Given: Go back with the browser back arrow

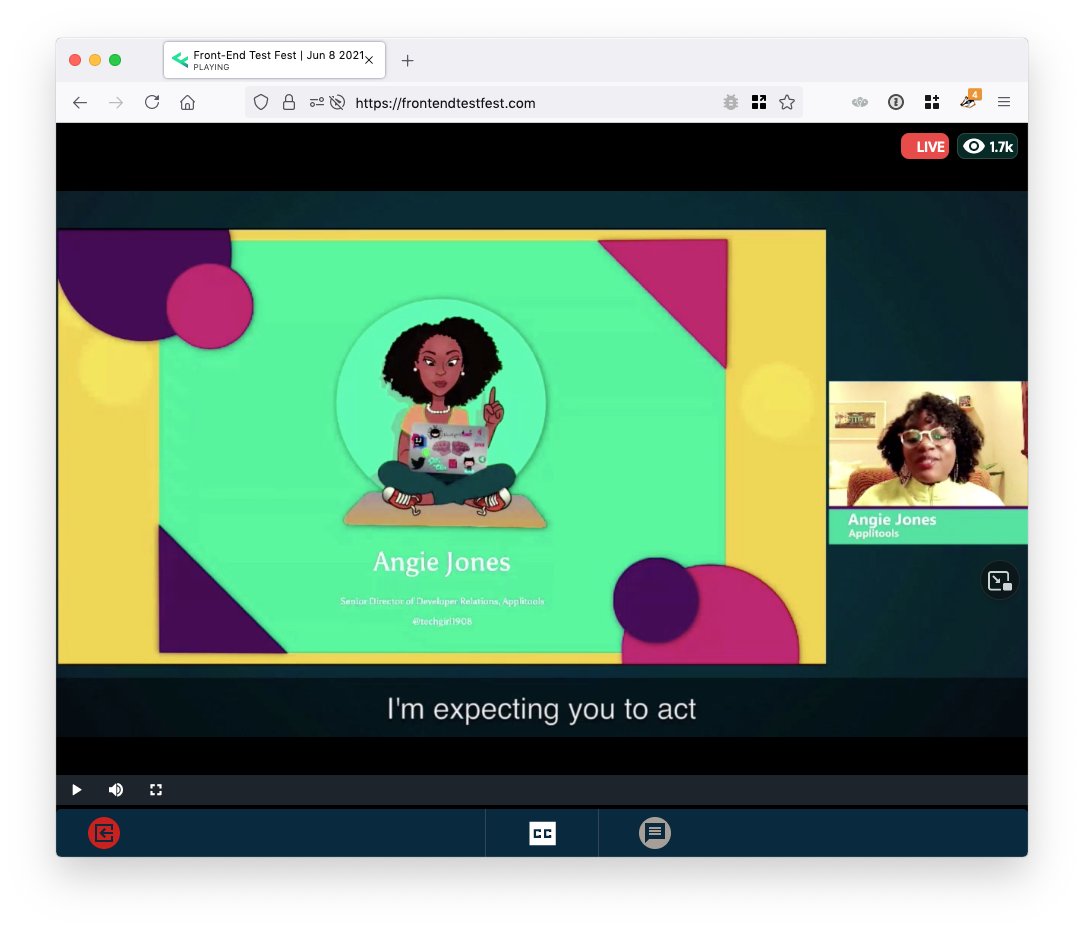Looking at the screenshot, I should (80, 103).
